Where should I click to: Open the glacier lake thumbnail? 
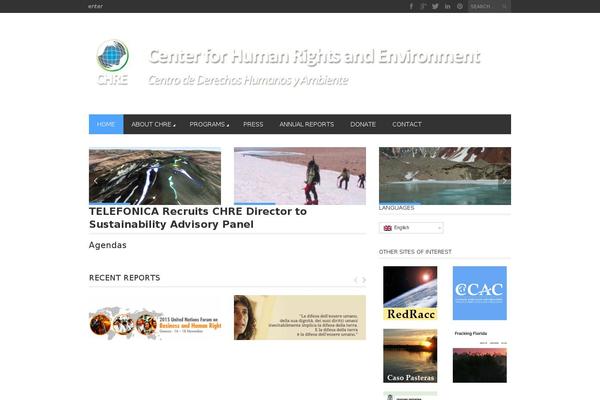(445, 176)
